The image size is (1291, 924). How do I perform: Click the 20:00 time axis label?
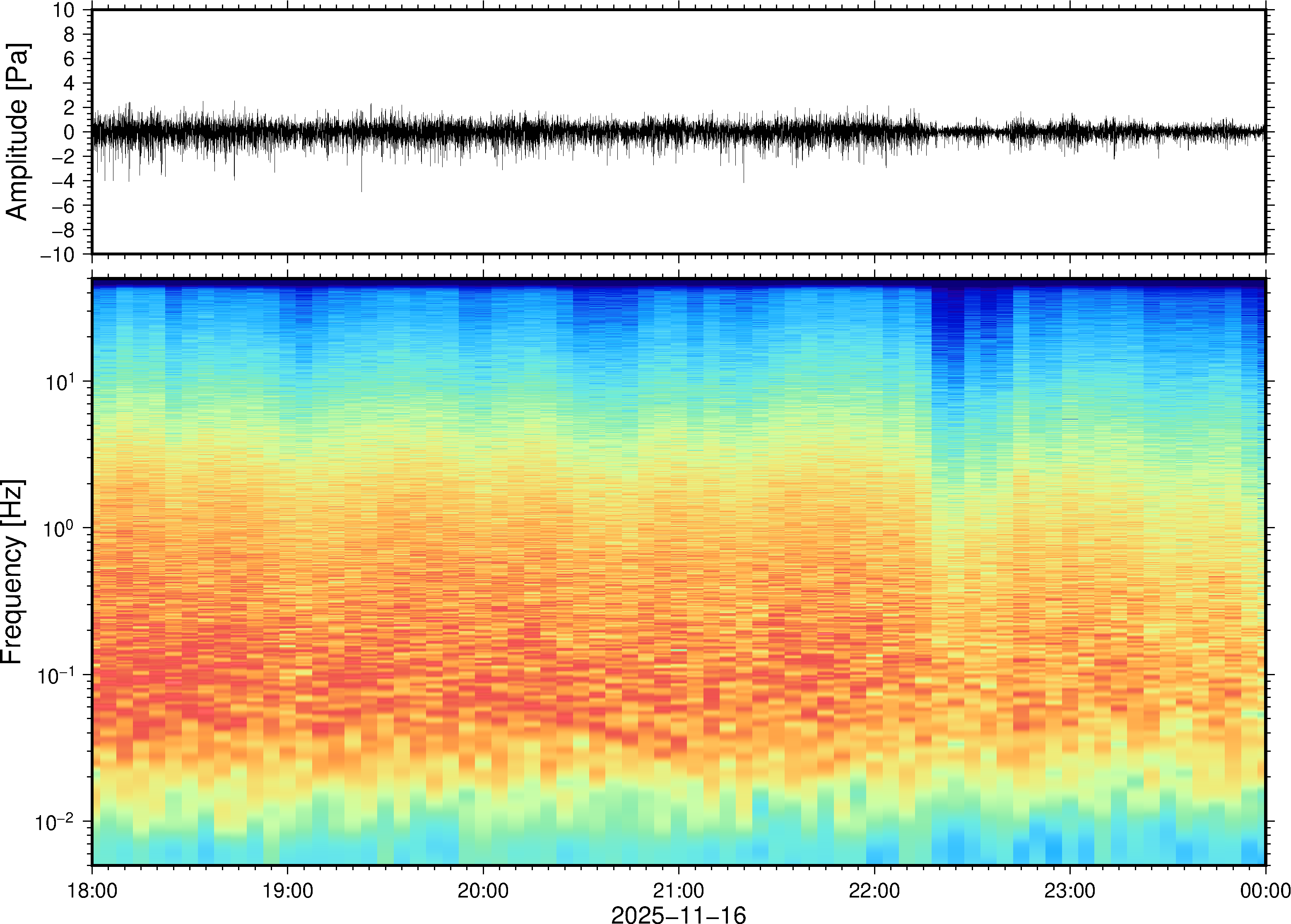483,890
